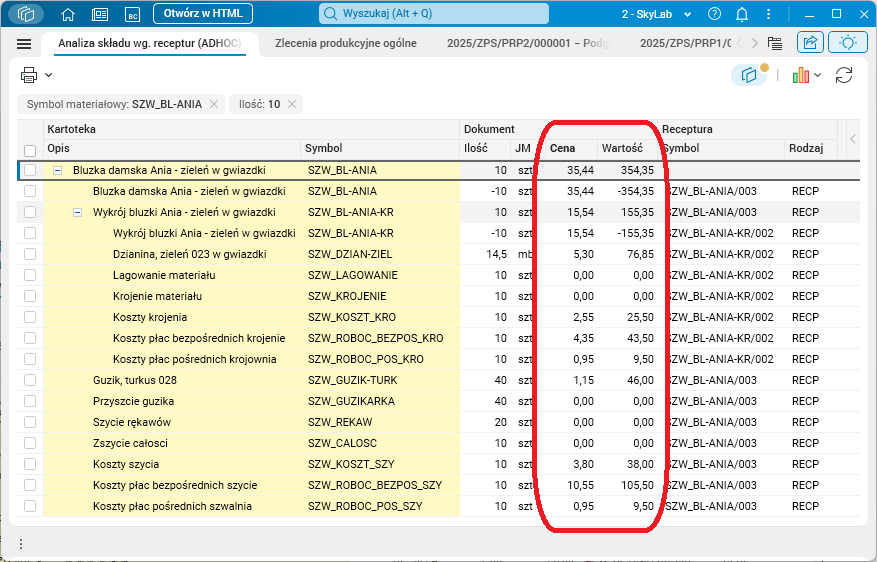Collapse the Wykrój bluzki Ania tree node
Viewport: 877px width, 562px height.
[78, 212]
